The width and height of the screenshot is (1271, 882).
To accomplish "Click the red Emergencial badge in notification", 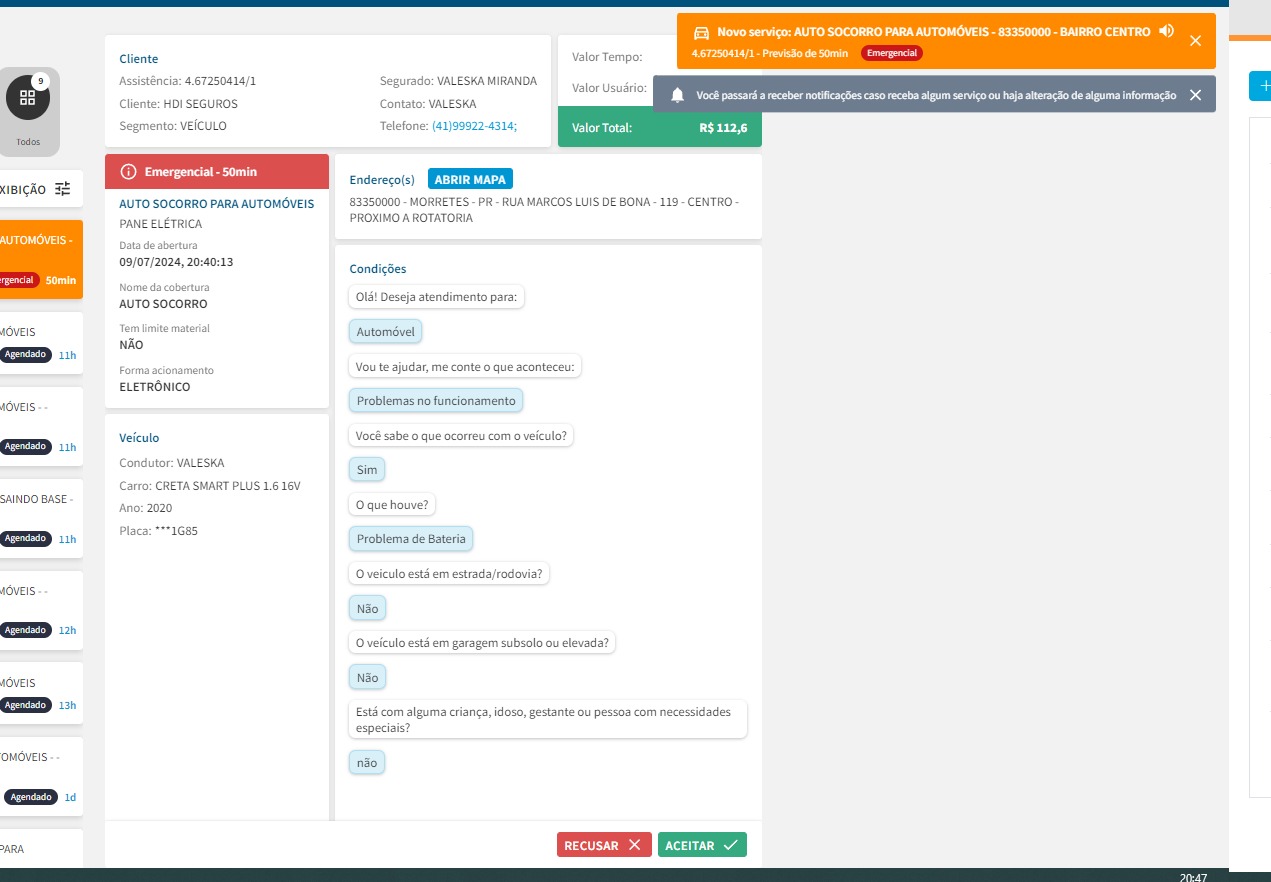I will coord(891,53).
